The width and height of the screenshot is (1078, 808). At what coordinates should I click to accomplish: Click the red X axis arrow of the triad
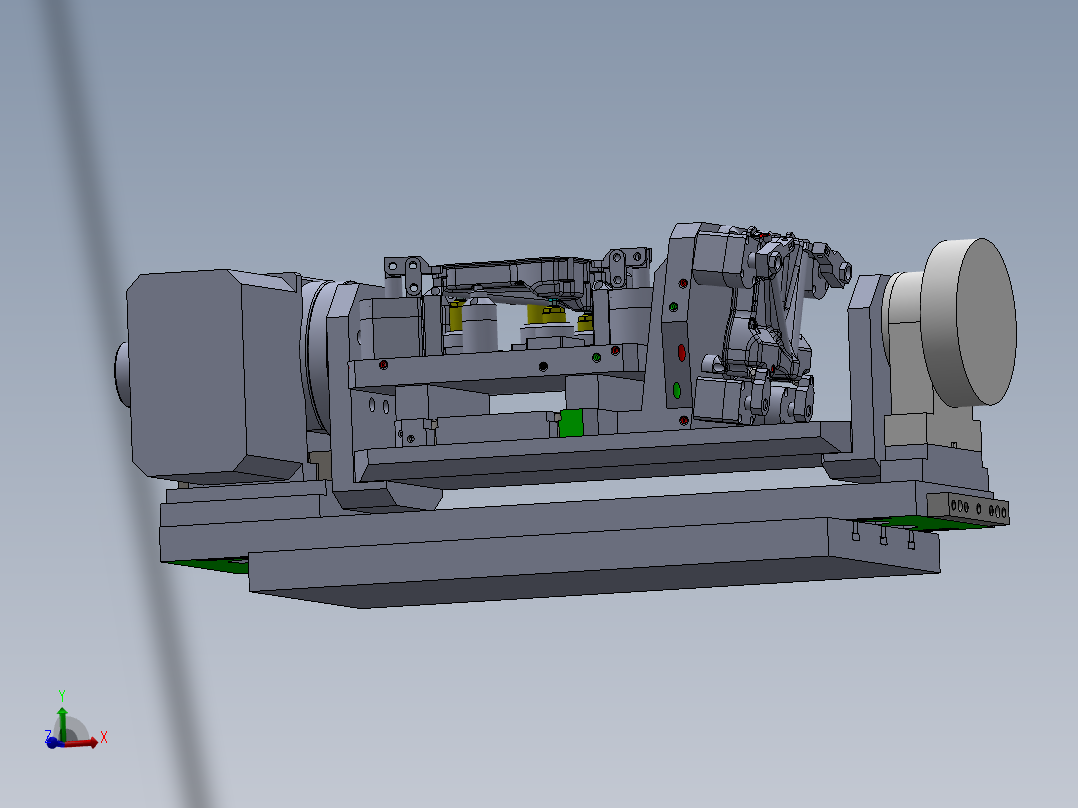coord(84,743)
